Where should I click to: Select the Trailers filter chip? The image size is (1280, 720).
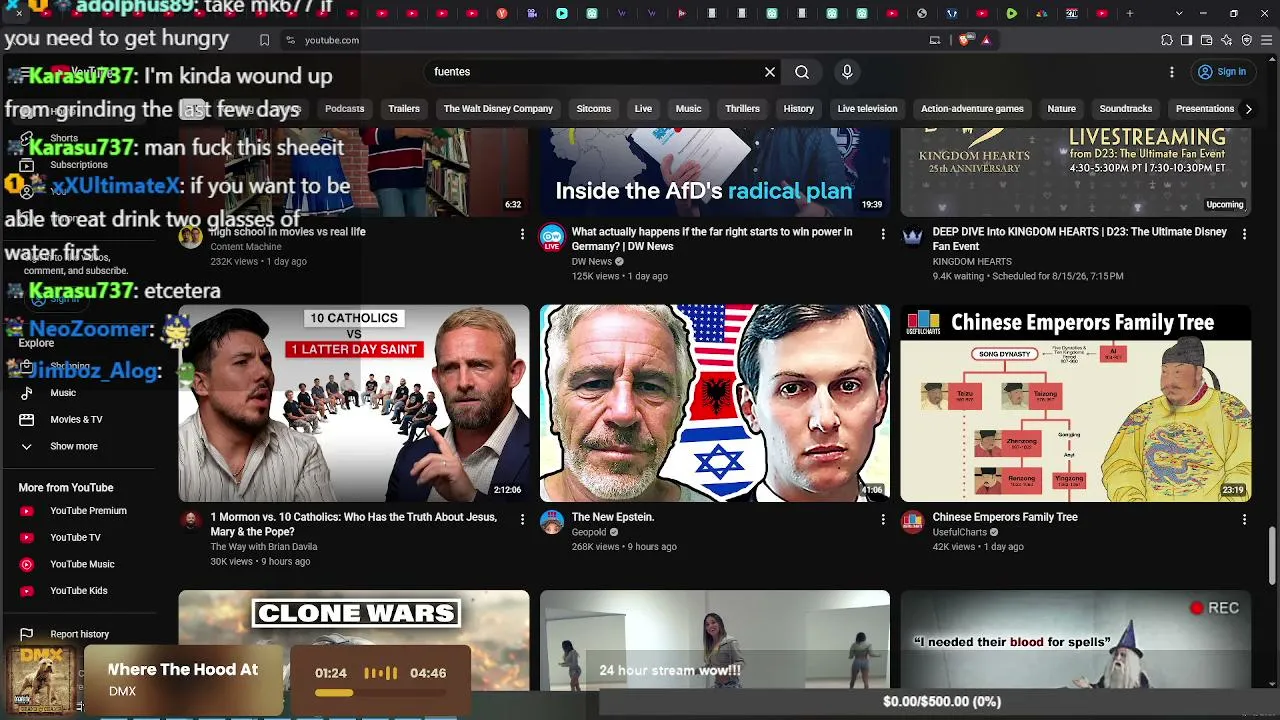404,109
